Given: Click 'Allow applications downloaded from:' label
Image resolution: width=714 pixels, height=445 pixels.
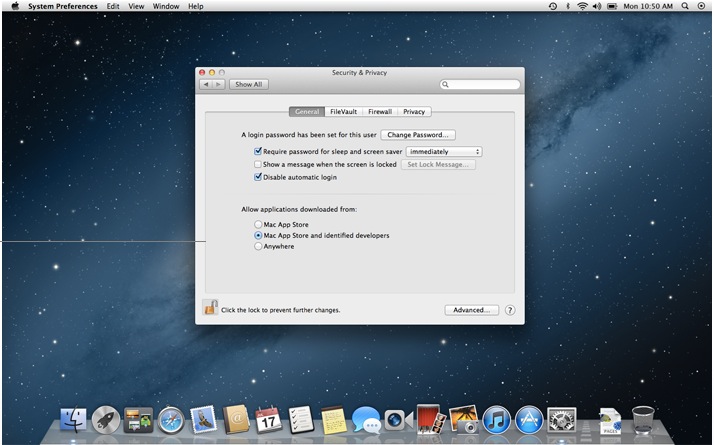Looking at the screenshot, I should 299,210.
